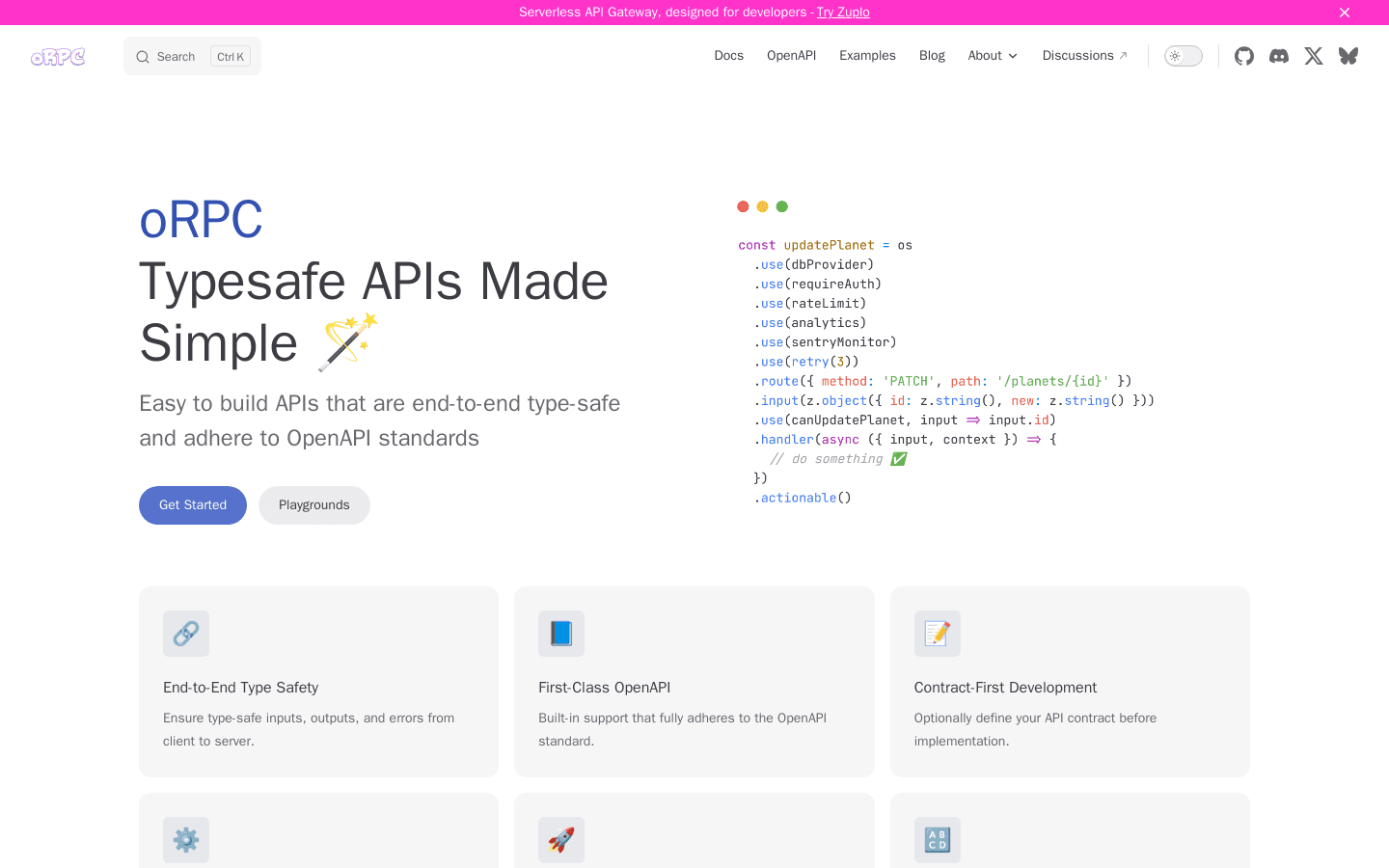This screenshot has height=868, width=1389.
Task: Follow the Try Zuplo link in the banner
Action: click(843, 12)
